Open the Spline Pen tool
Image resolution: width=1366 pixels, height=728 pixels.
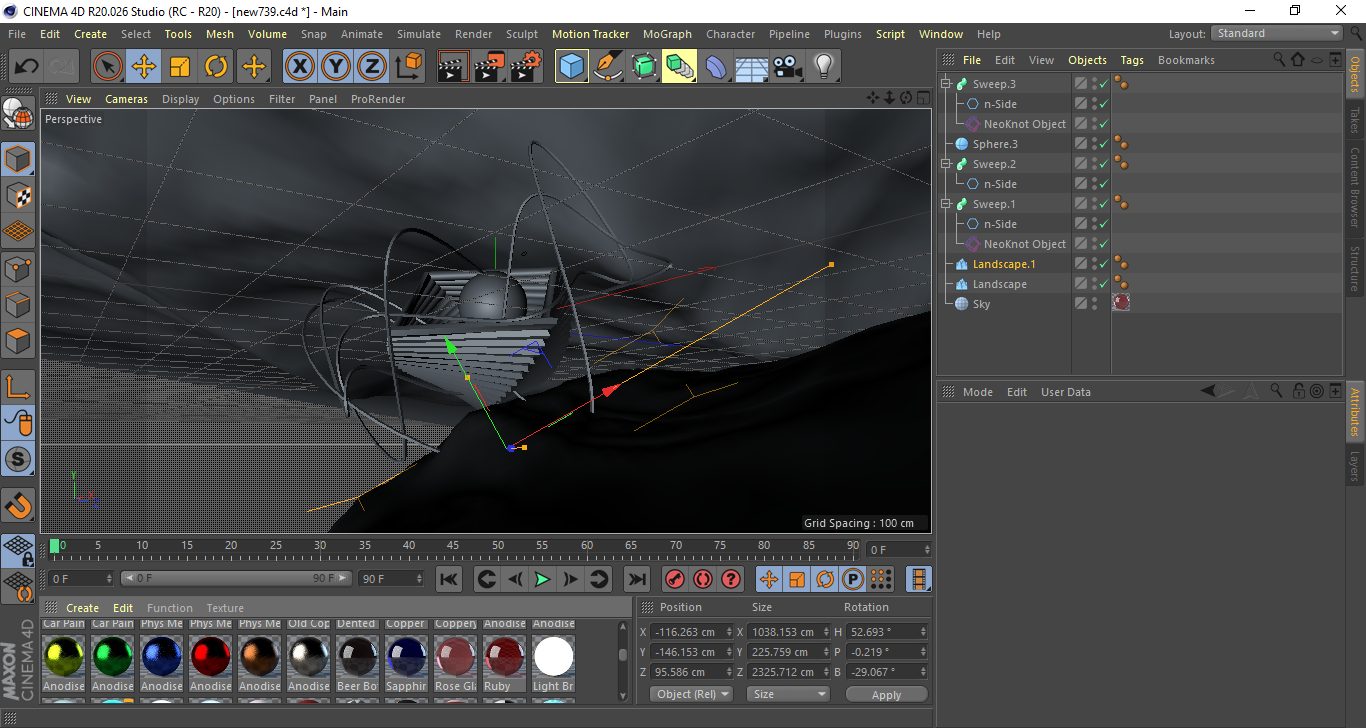[x=608, y=67]
